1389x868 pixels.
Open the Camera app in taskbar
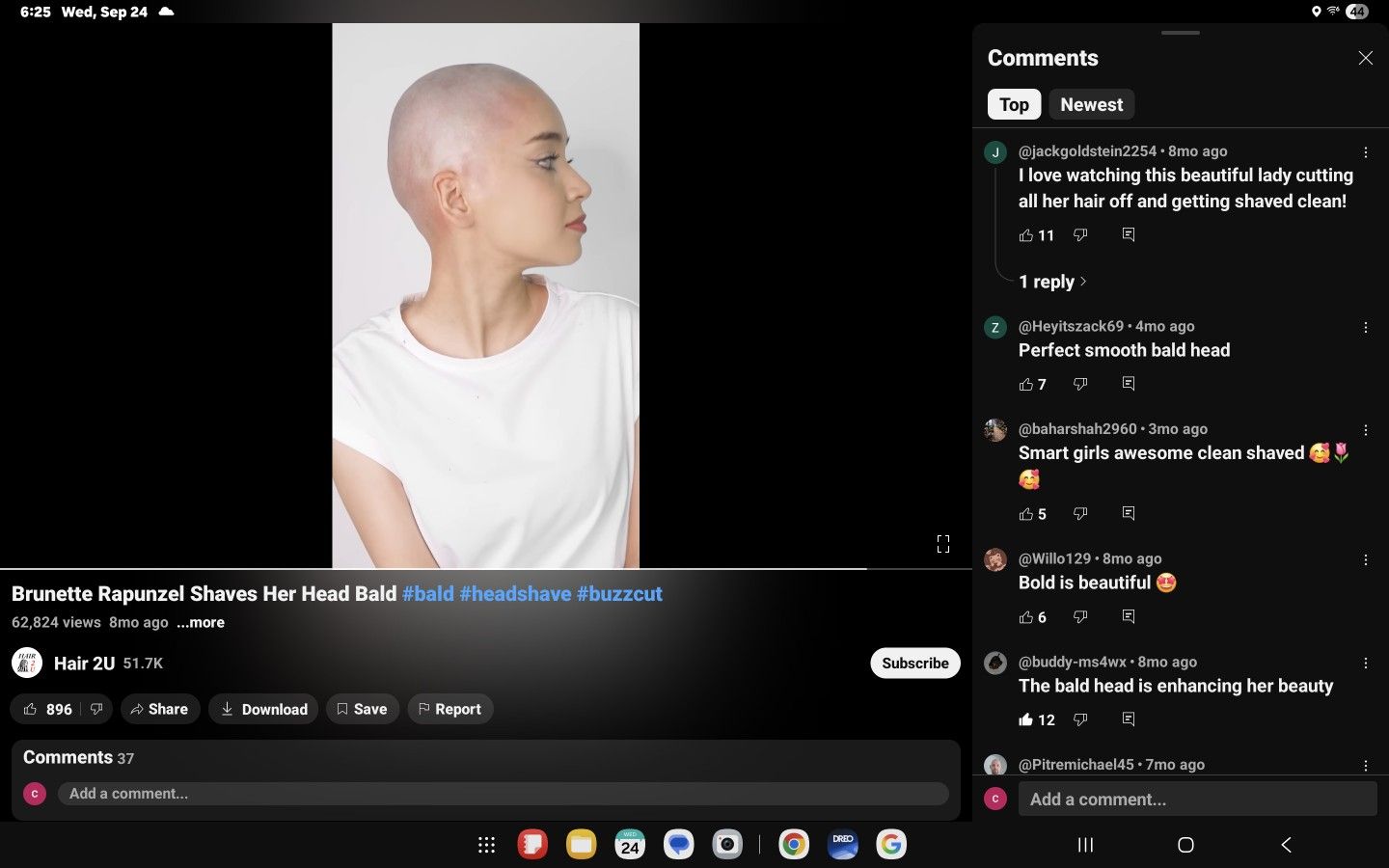tap(727, 845)
